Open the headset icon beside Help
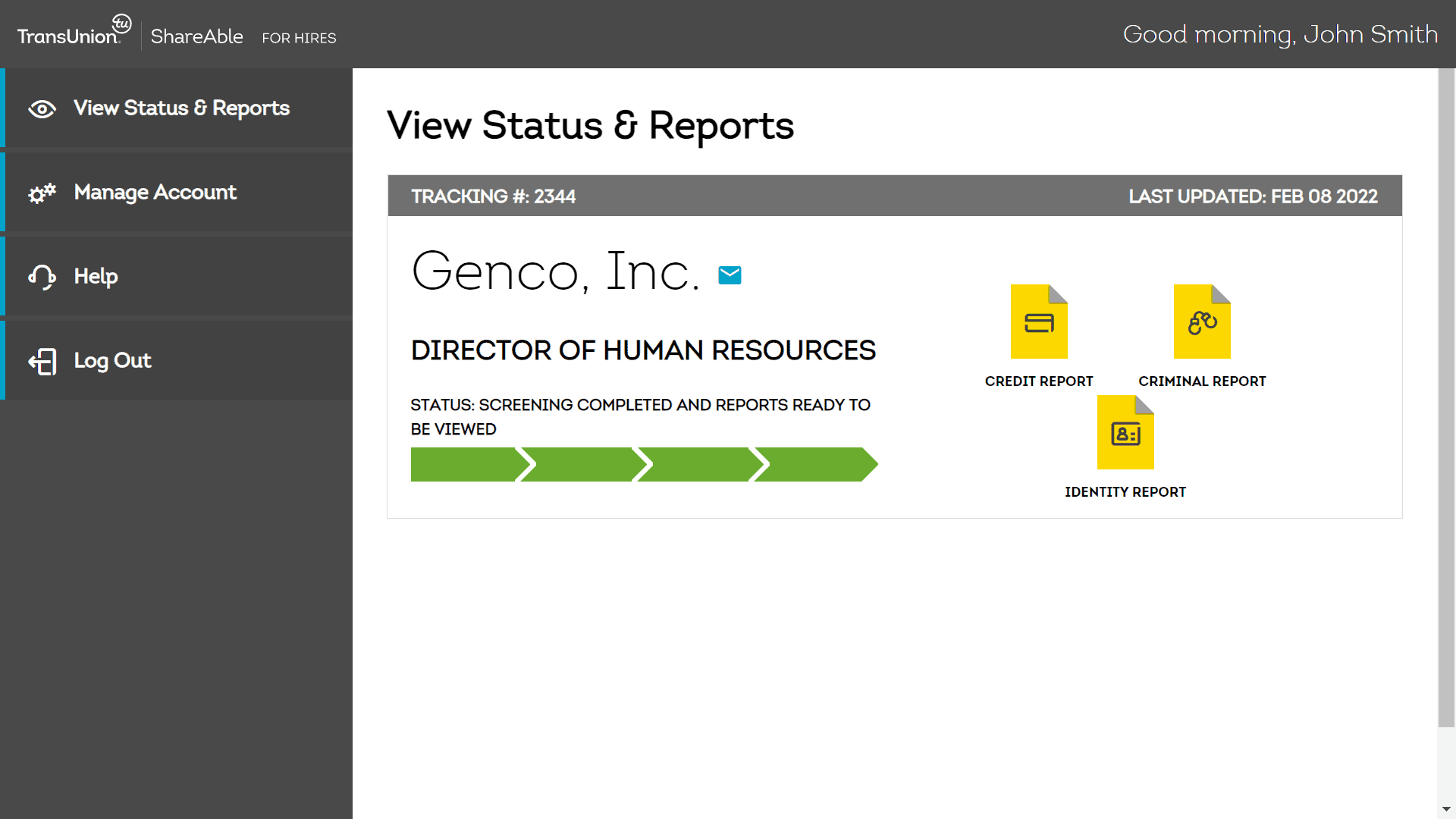Viewport: 1456px width, 819px height. 42,277
